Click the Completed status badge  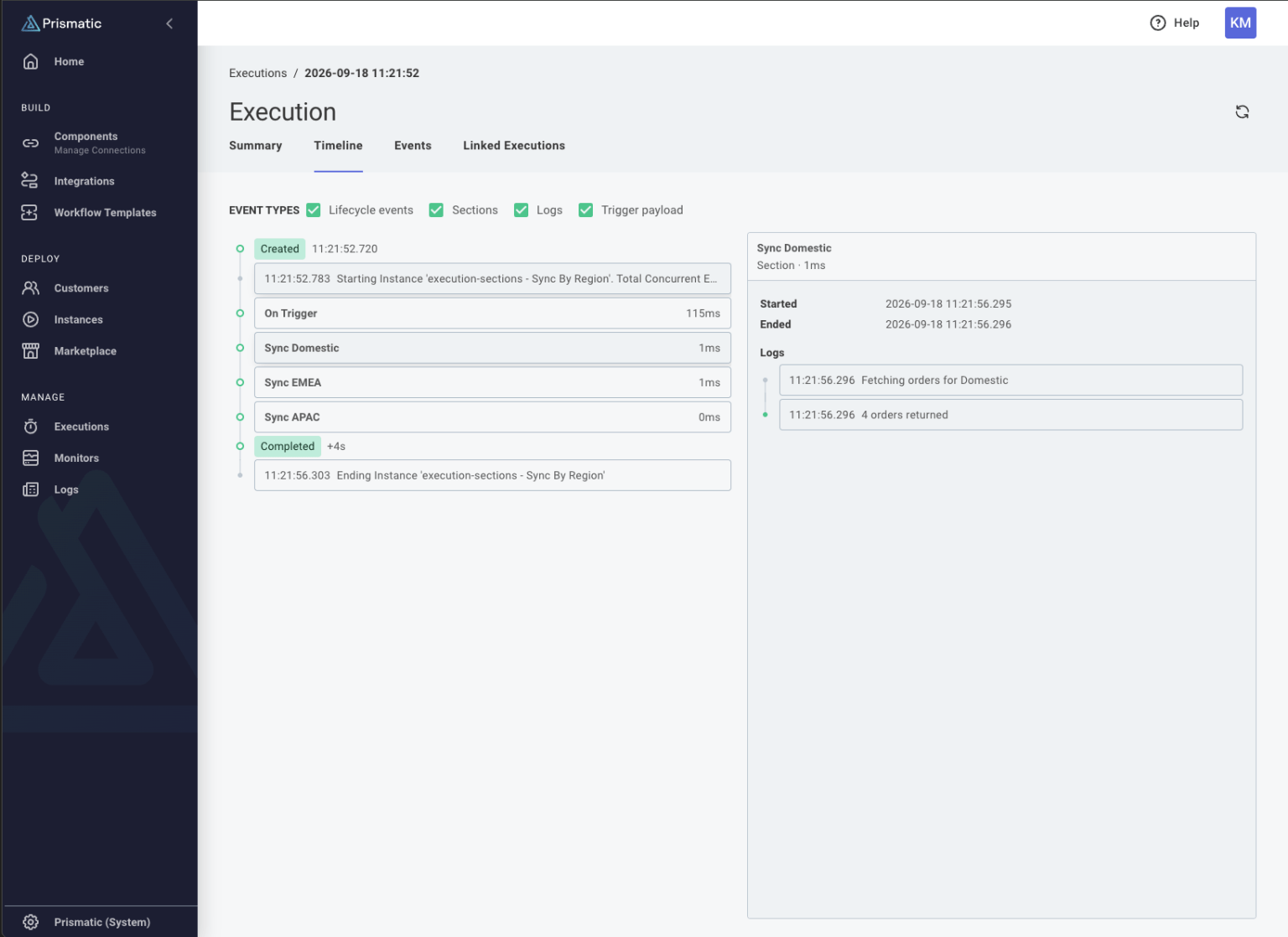pos(287,446)
